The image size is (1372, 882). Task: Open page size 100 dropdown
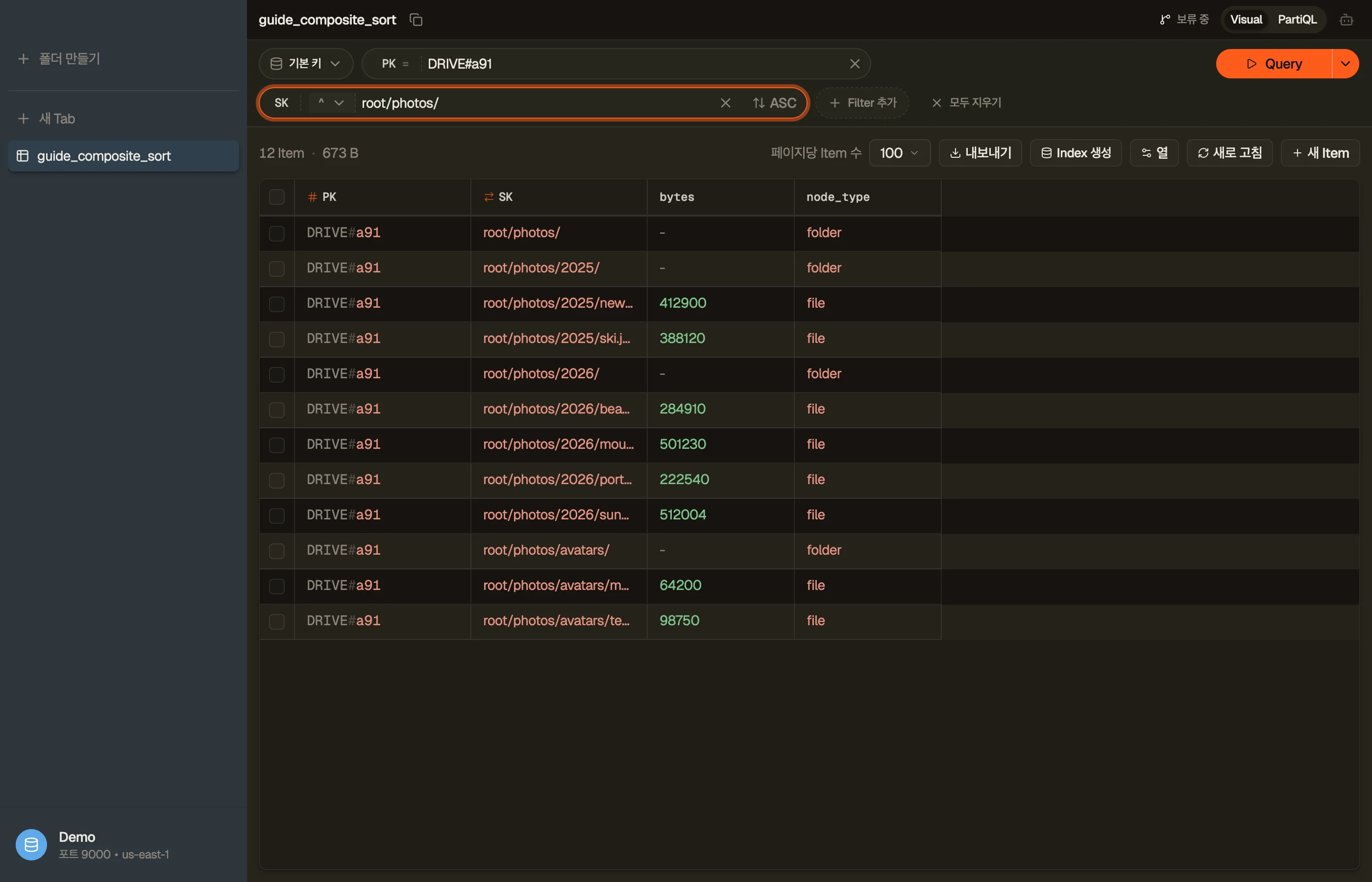[x=899, y=153]
